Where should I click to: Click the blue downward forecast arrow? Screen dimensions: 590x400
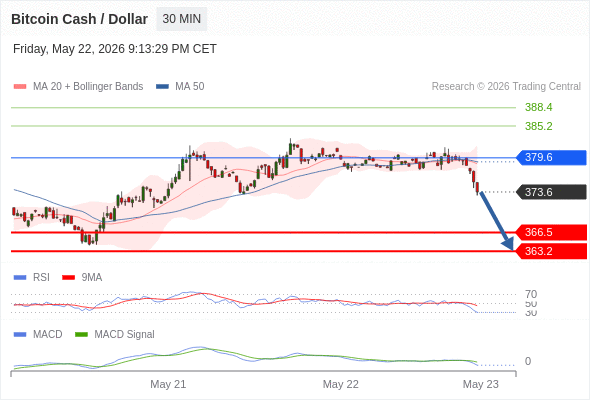click(x=496, y=221)
